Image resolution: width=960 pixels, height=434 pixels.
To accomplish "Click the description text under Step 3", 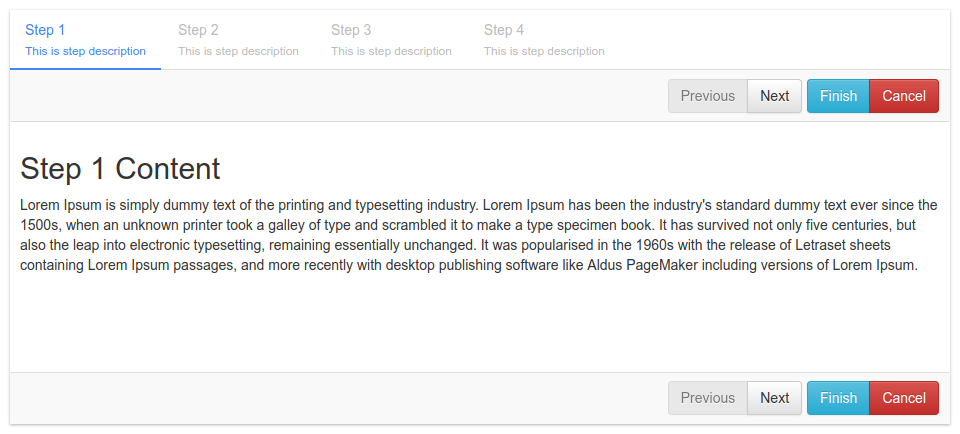I will point(391,51).
